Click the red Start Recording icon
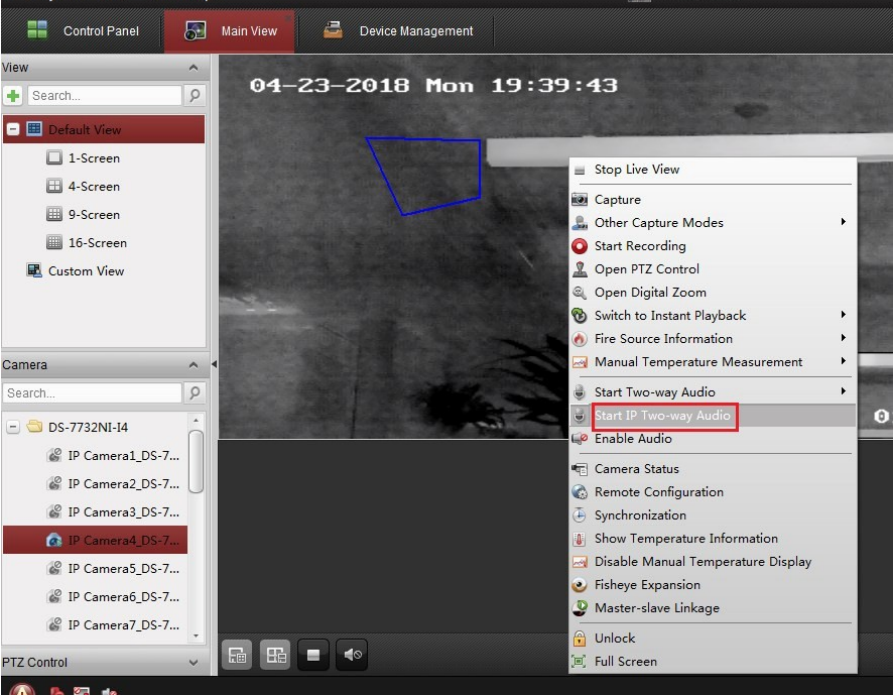 (x=579, y=246)
